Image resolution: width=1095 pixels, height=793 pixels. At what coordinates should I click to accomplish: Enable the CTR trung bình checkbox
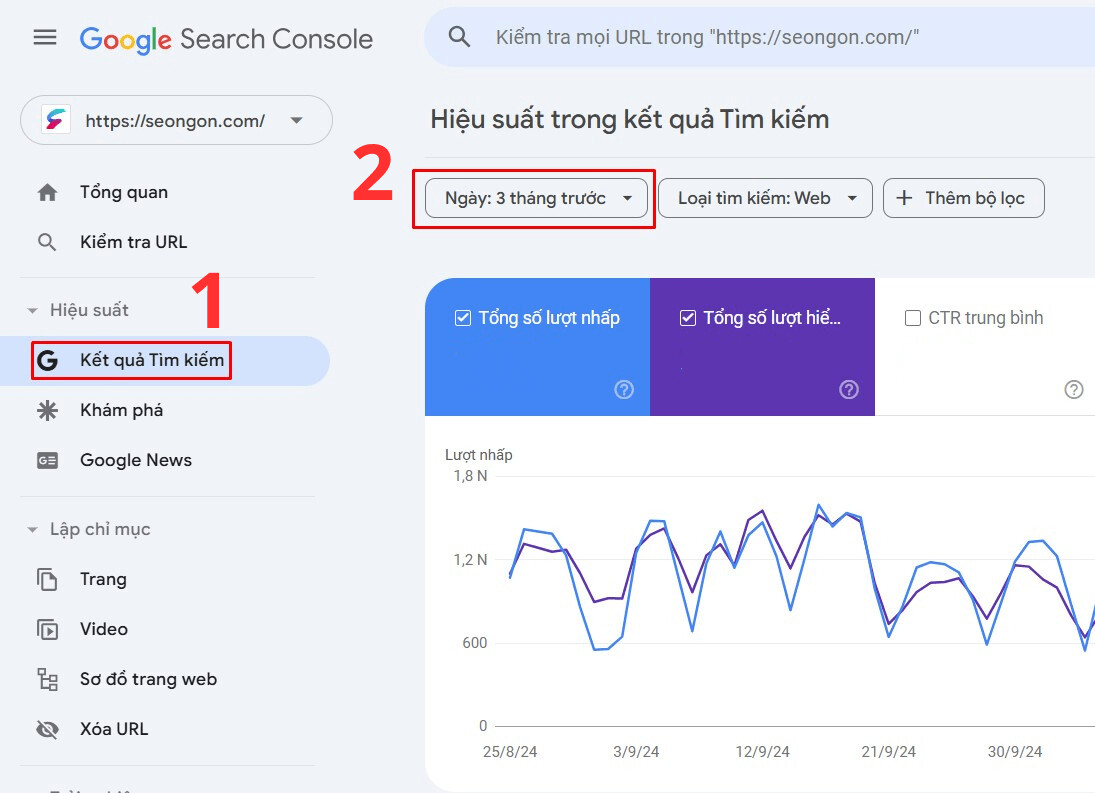click(x=912, y=318)
